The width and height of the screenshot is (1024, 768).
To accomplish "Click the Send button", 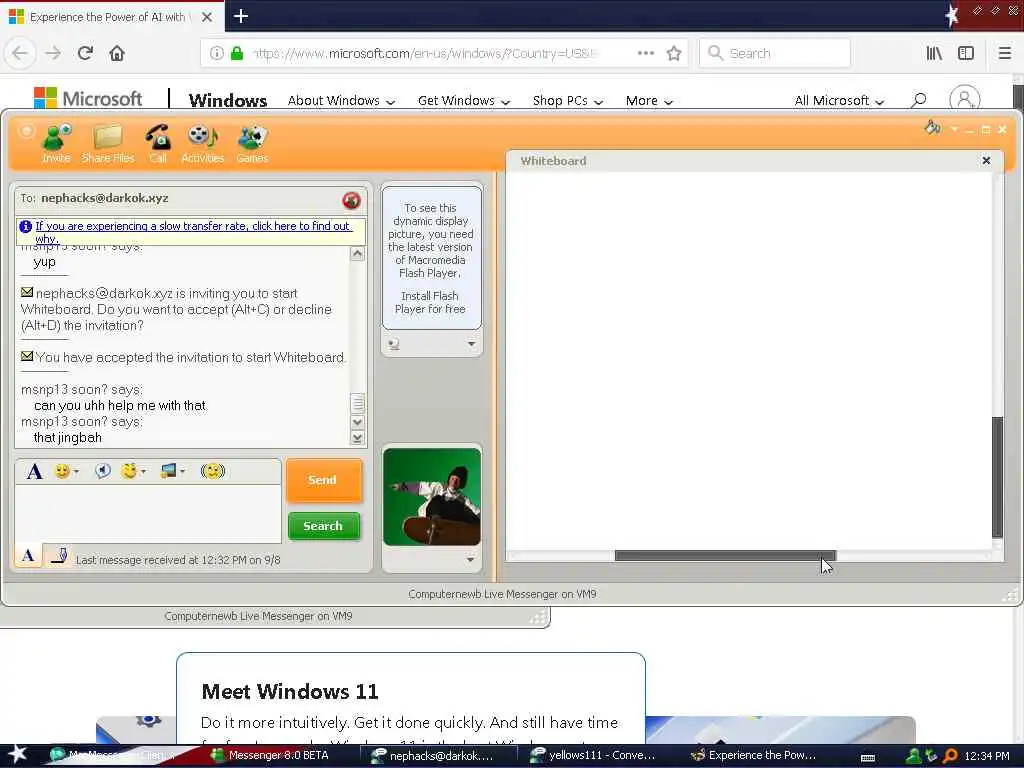I will (324, 480).
